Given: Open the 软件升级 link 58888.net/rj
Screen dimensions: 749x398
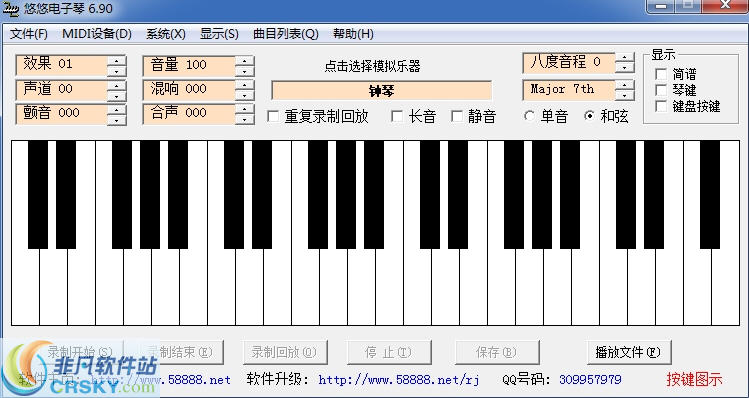Looking at the screenshot, I should tap(399, 380).
